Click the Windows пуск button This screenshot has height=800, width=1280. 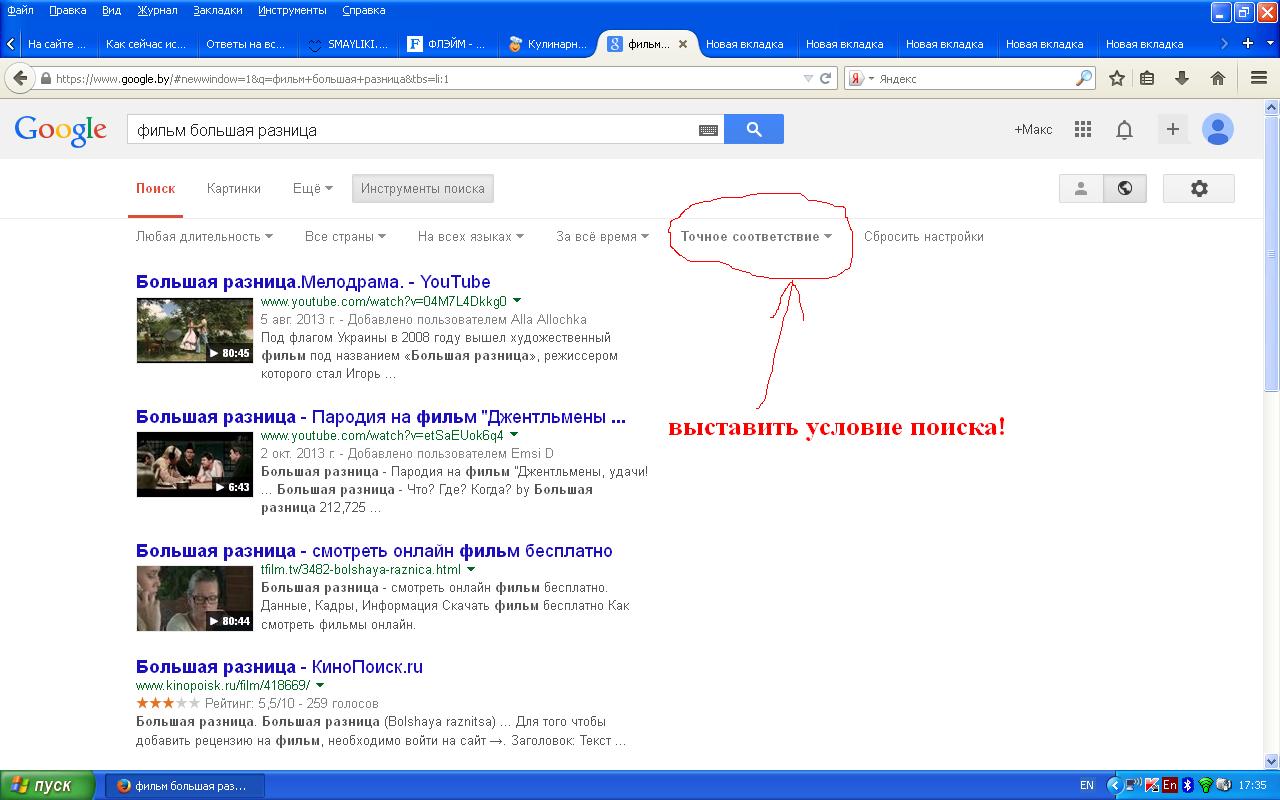pos(47,785)
